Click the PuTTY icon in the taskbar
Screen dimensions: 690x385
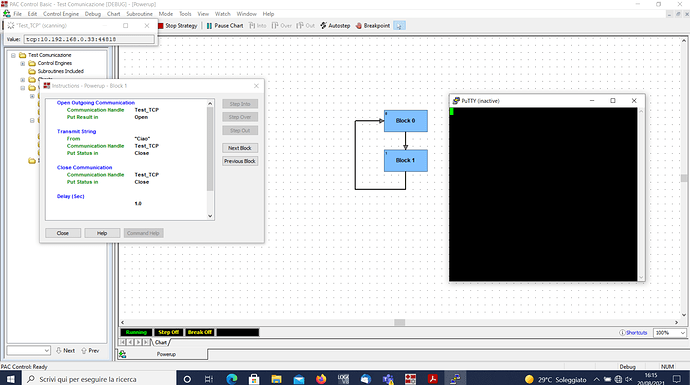tap(455, 379)
